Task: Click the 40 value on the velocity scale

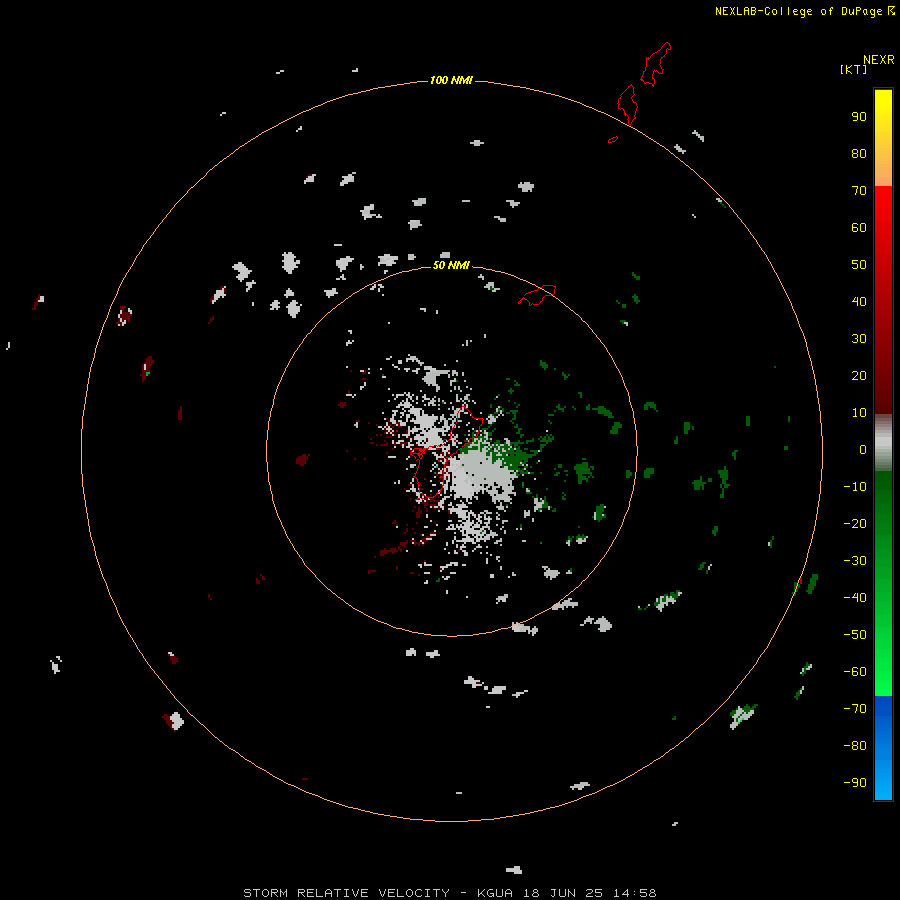Action: [859, 302]
